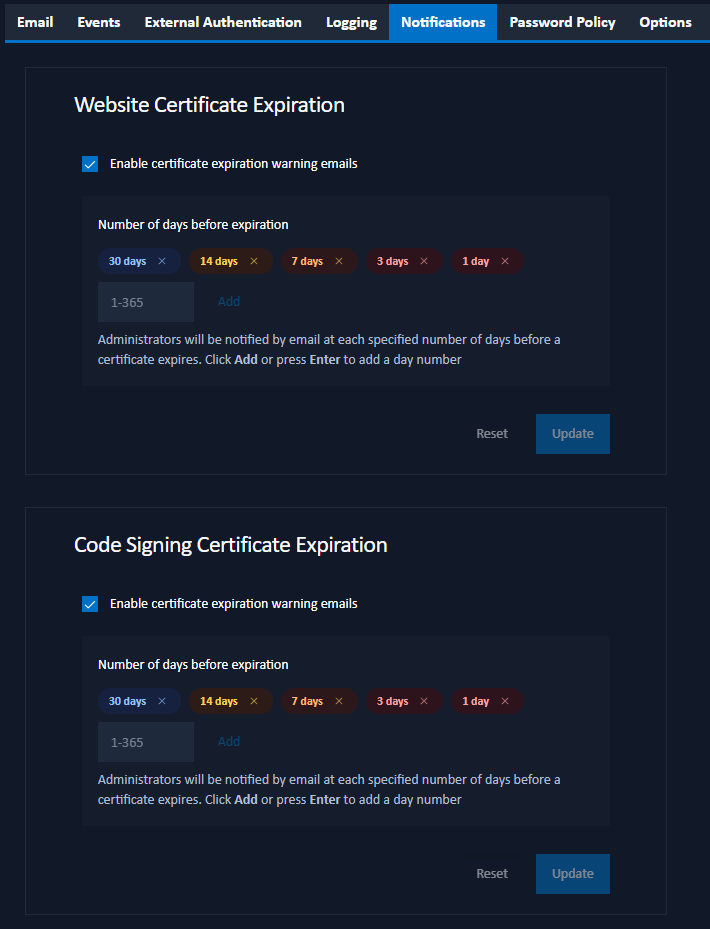Remove the 7 days chip under Website Certificate Expiration

[339, 261]
